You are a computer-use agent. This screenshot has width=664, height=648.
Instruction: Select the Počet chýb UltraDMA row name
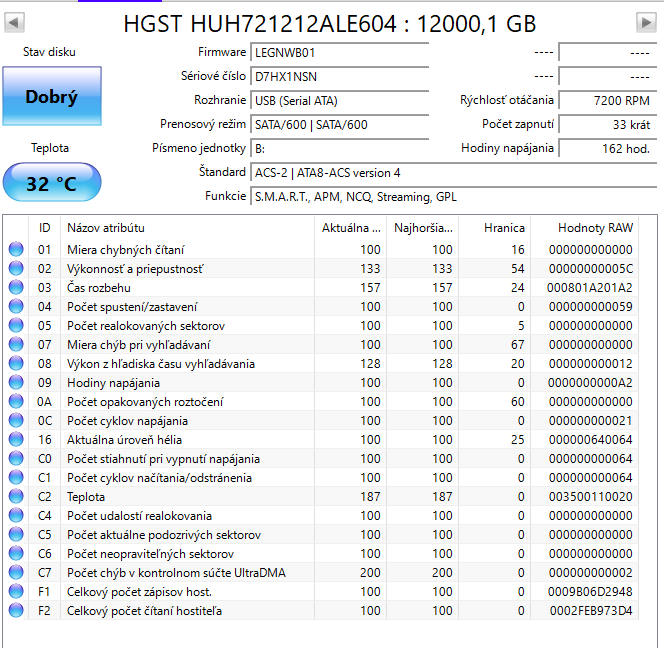177,573
